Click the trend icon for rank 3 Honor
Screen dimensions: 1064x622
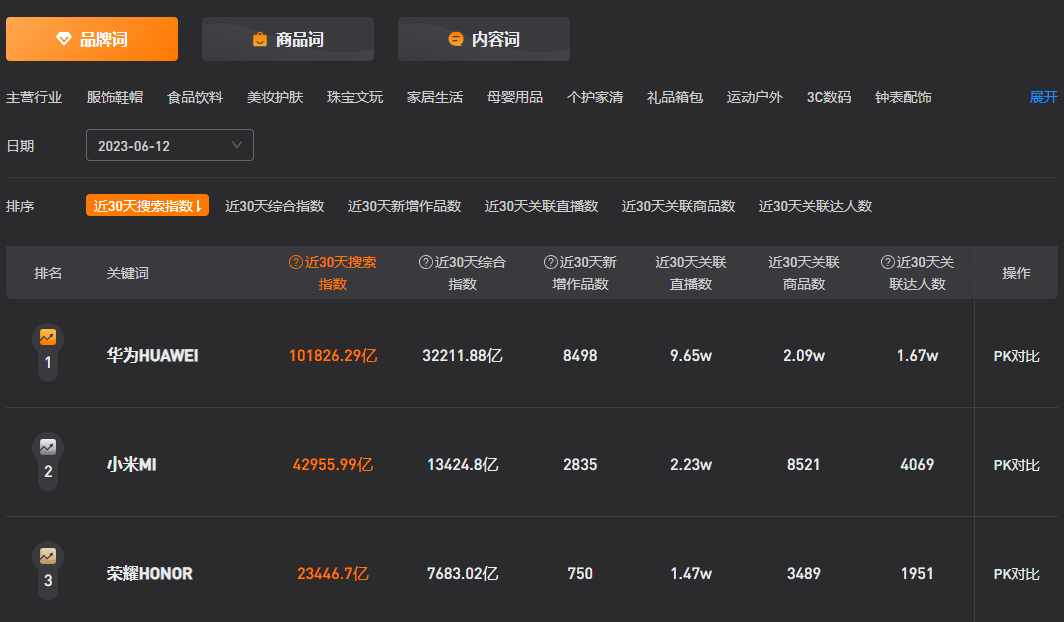tap(48, 556)
